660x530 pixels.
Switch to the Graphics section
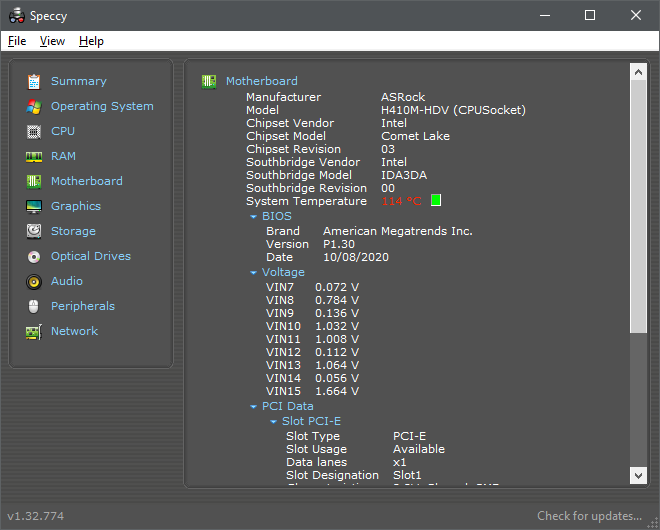(76, 206)
